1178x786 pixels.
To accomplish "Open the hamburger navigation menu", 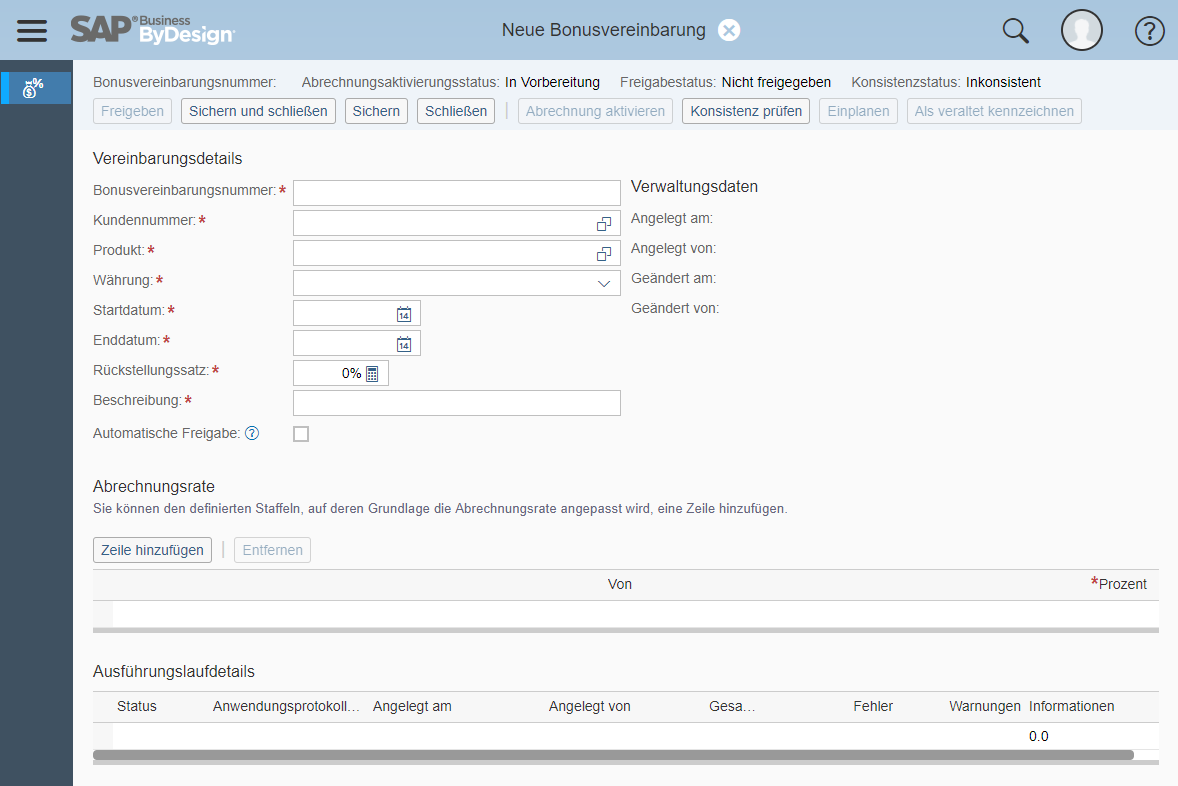I will pyautogui.click(x=32, y=31).
